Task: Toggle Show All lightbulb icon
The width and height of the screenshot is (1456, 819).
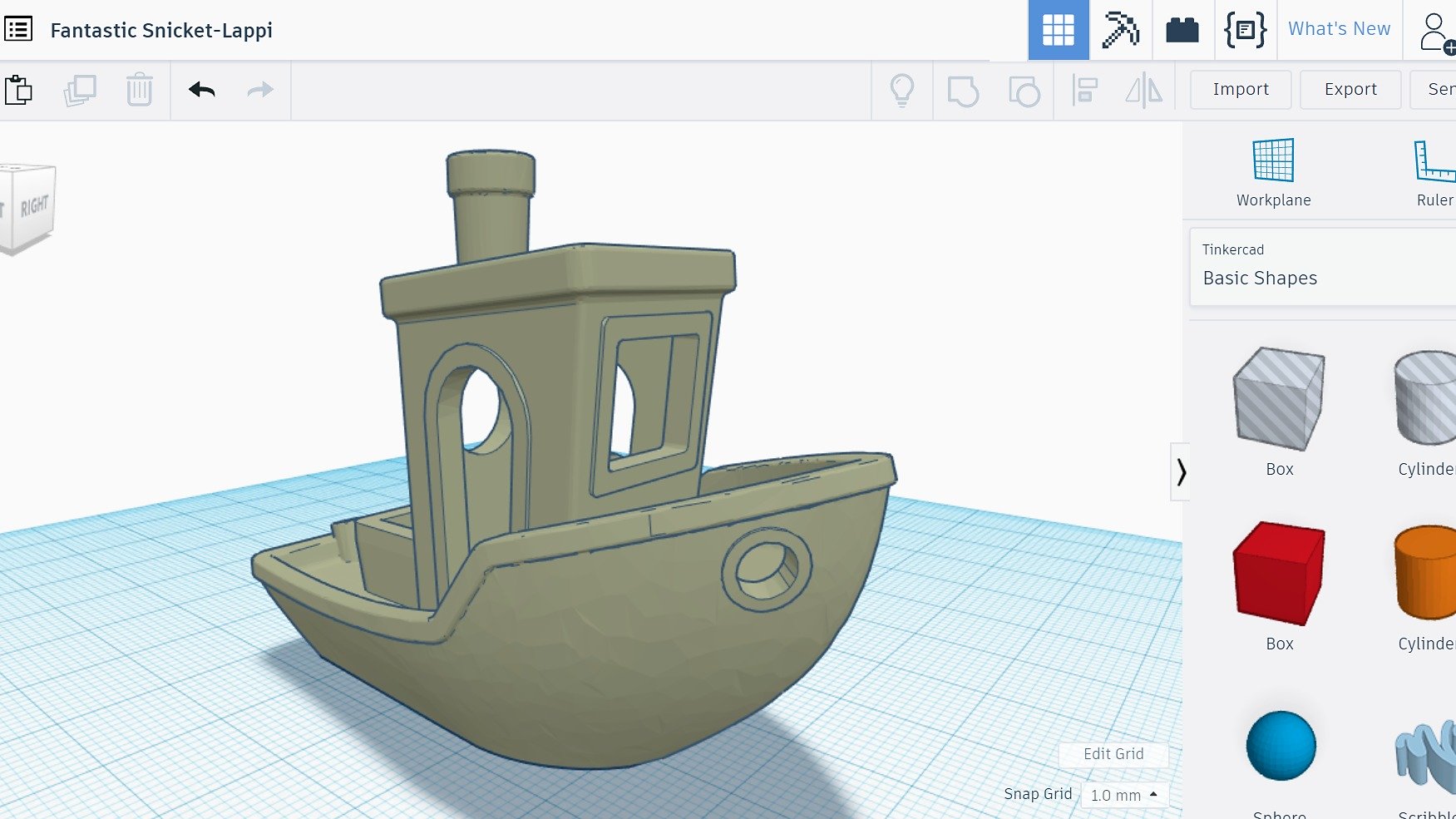Action: pyautogui.click(x=902, y=90)
